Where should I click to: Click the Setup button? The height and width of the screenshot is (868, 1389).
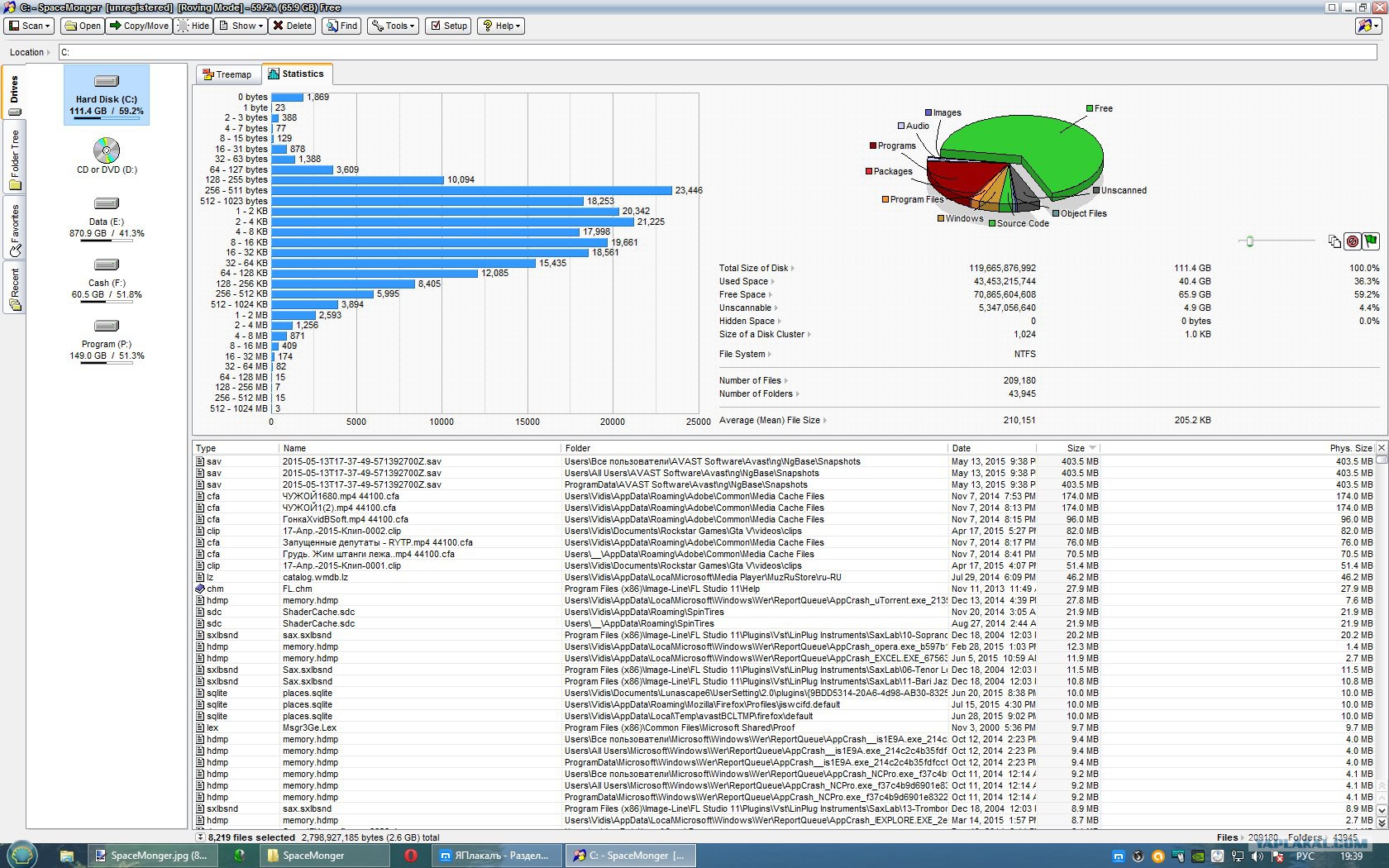[448, 26]
